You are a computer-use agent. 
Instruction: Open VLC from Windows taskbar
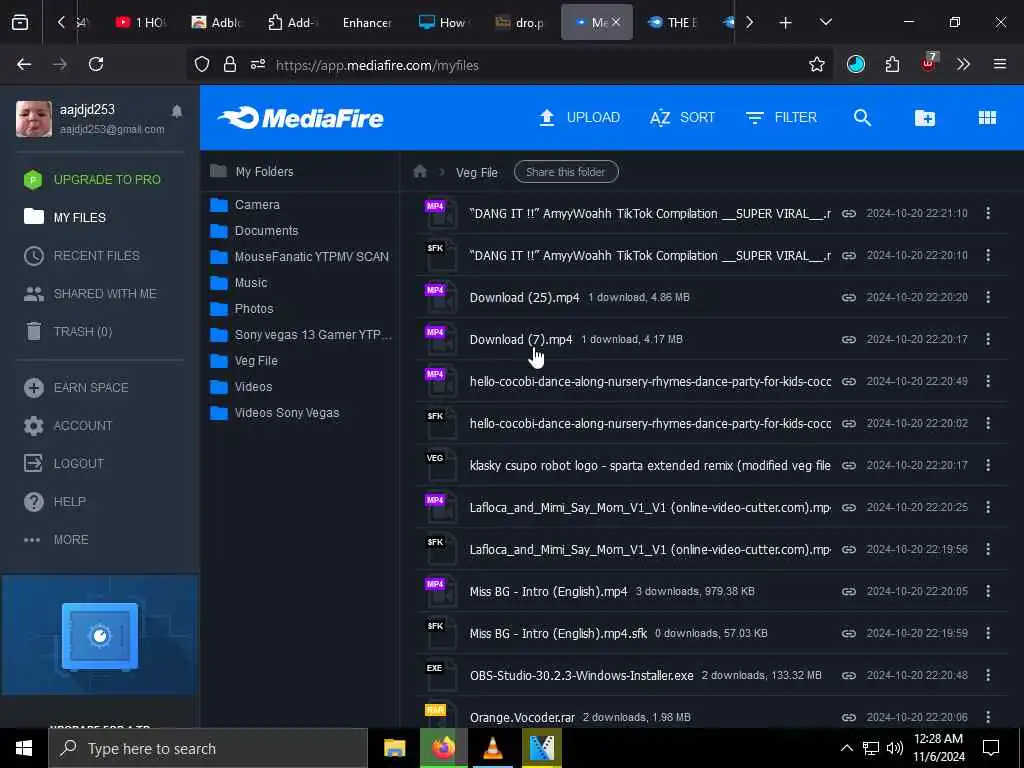tap(492, 748)
